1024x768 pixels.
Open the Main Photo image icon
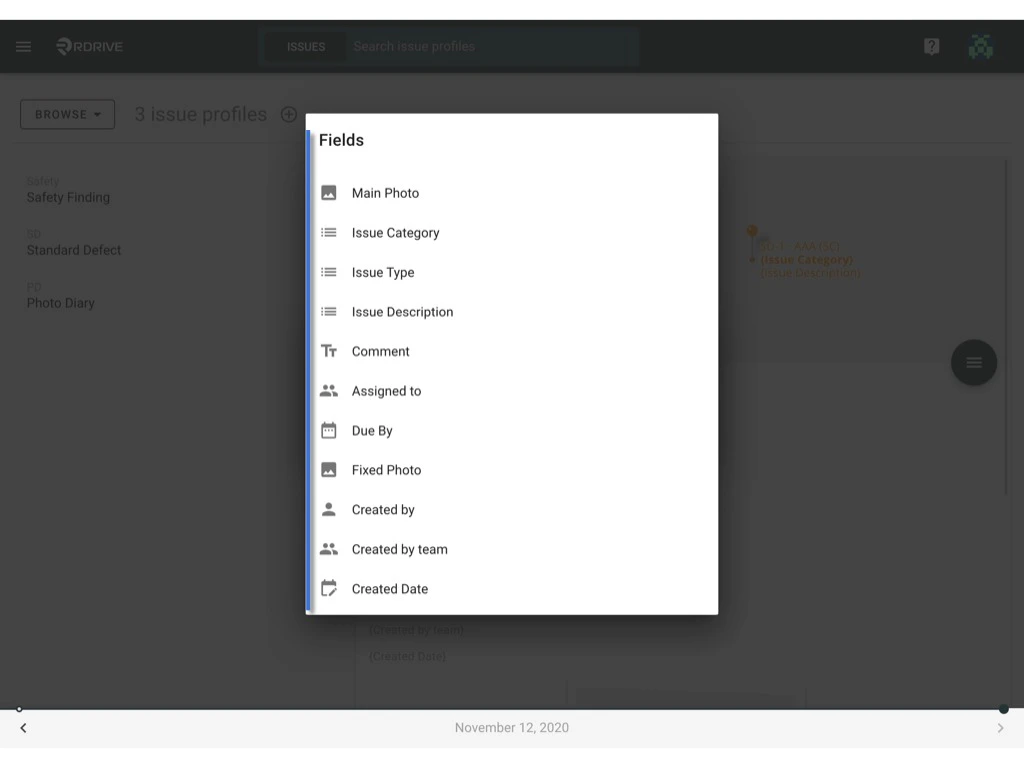(x=328, y=192)
